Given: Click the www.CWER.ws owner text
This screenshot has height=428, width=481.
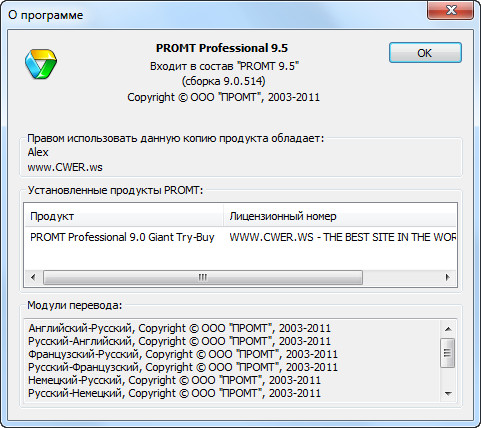Looking at the screenshot, I should pos(65,167).
